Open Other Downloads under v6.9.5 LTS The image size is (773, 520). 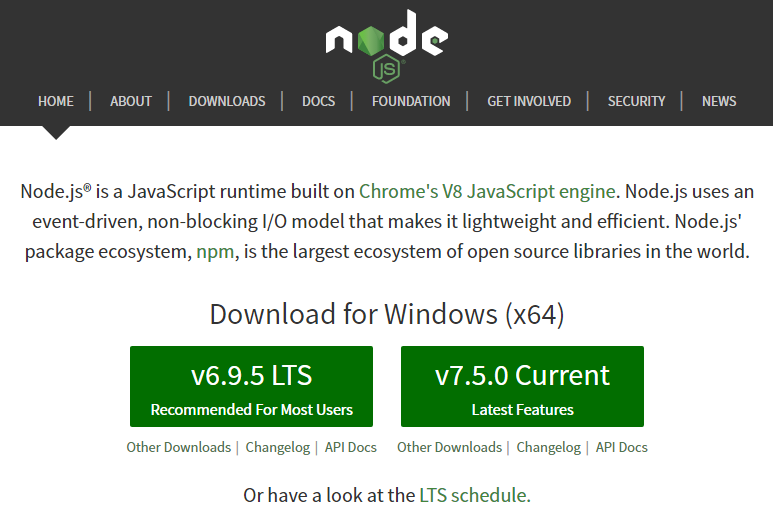pos(178,447)
